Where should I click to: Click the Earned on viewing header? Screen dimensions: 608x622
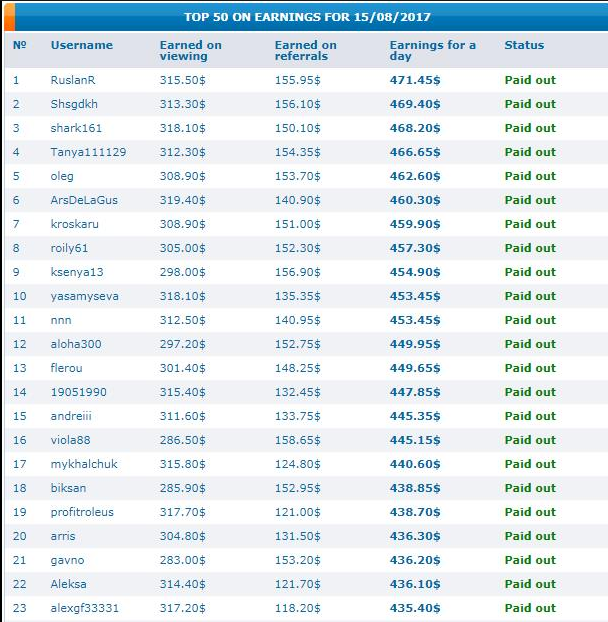tap(191, 51)
